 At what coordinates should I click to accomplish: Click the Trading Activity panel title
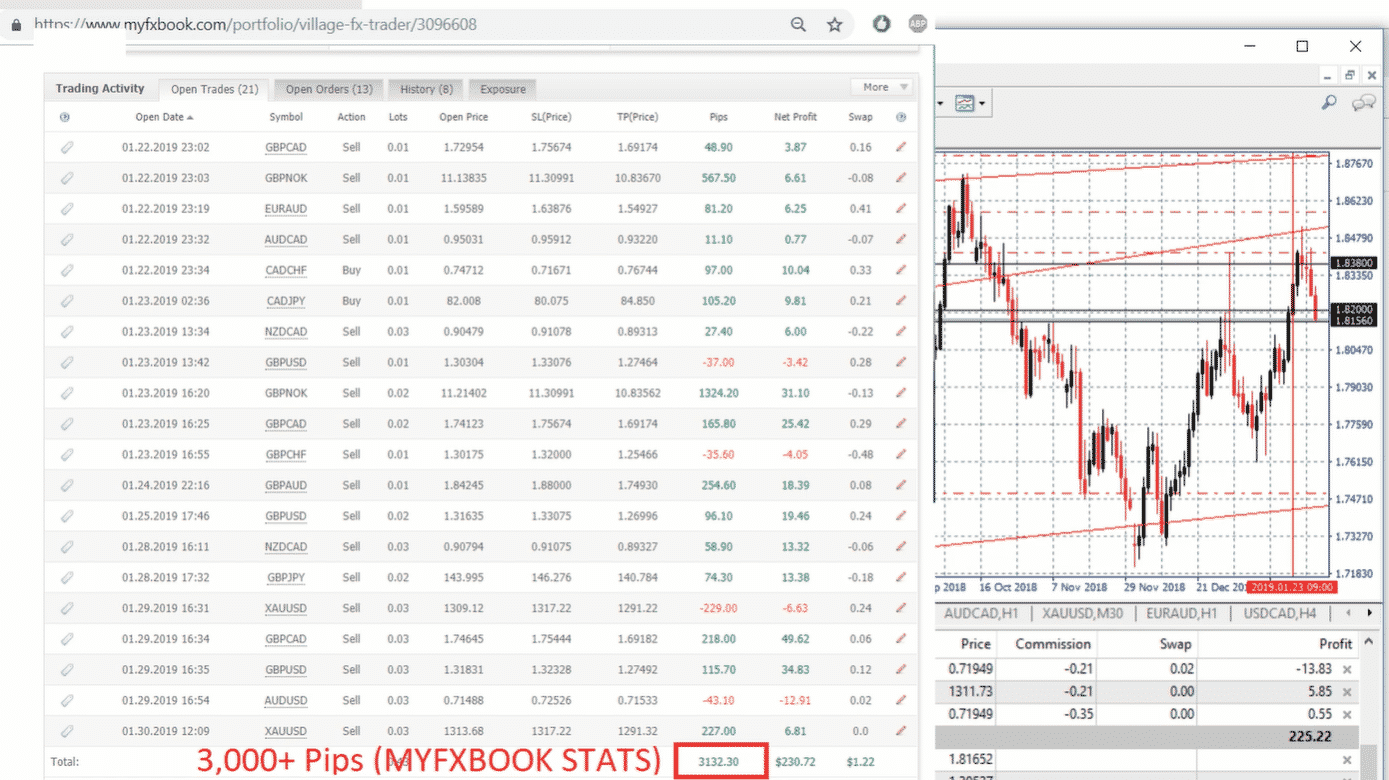pyautogui.click(x=100, y=88)
